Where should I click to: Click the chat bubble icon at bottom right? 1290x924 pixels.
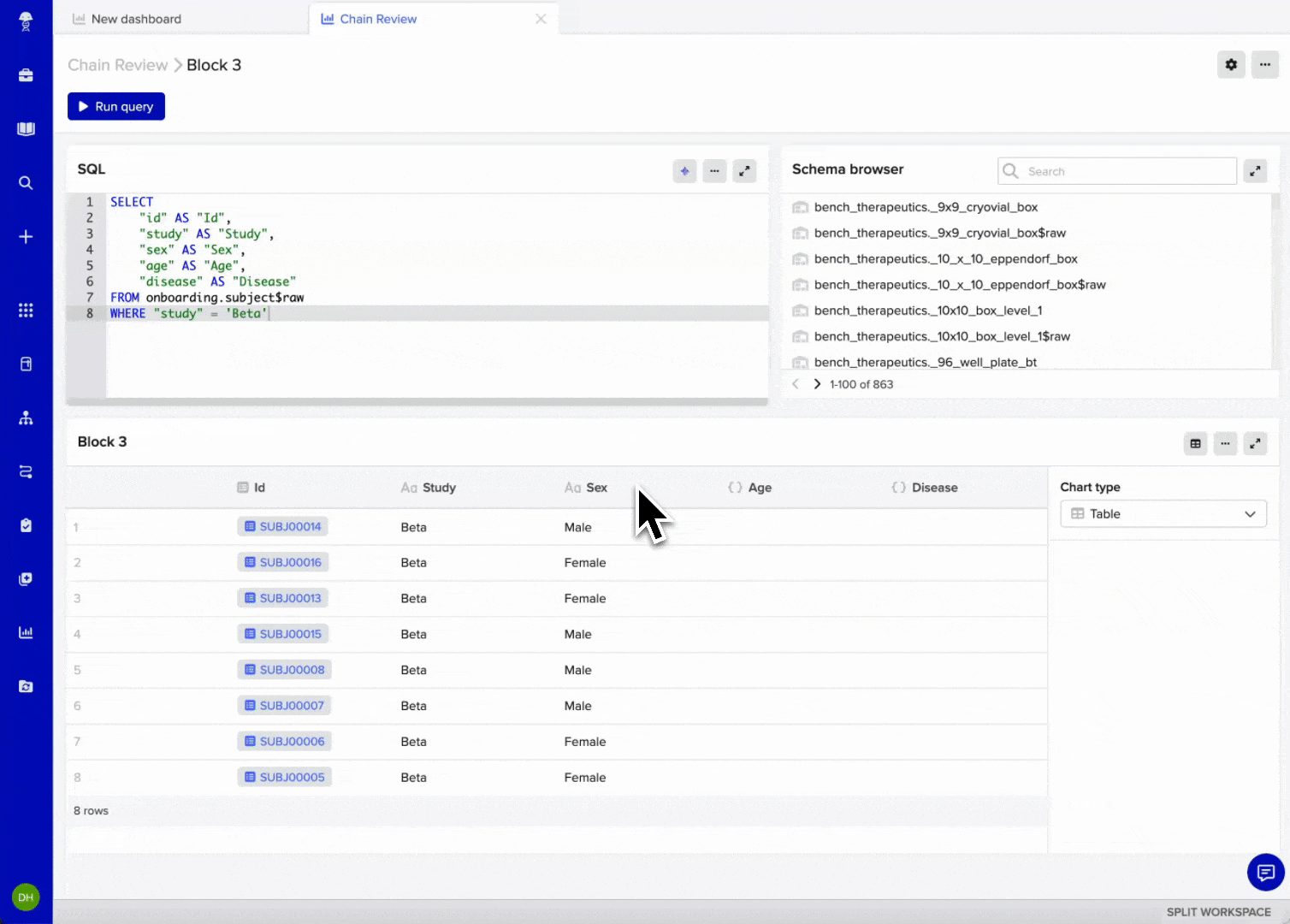pyautogui.click(x=1266, y=873)
